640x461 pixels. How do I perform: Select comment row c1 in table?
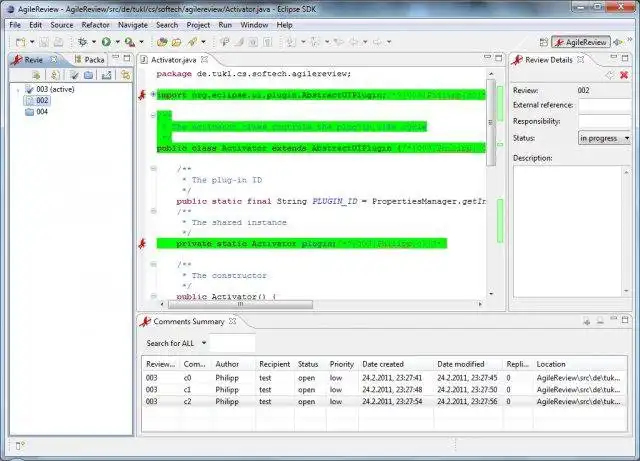tap(384, 390)
